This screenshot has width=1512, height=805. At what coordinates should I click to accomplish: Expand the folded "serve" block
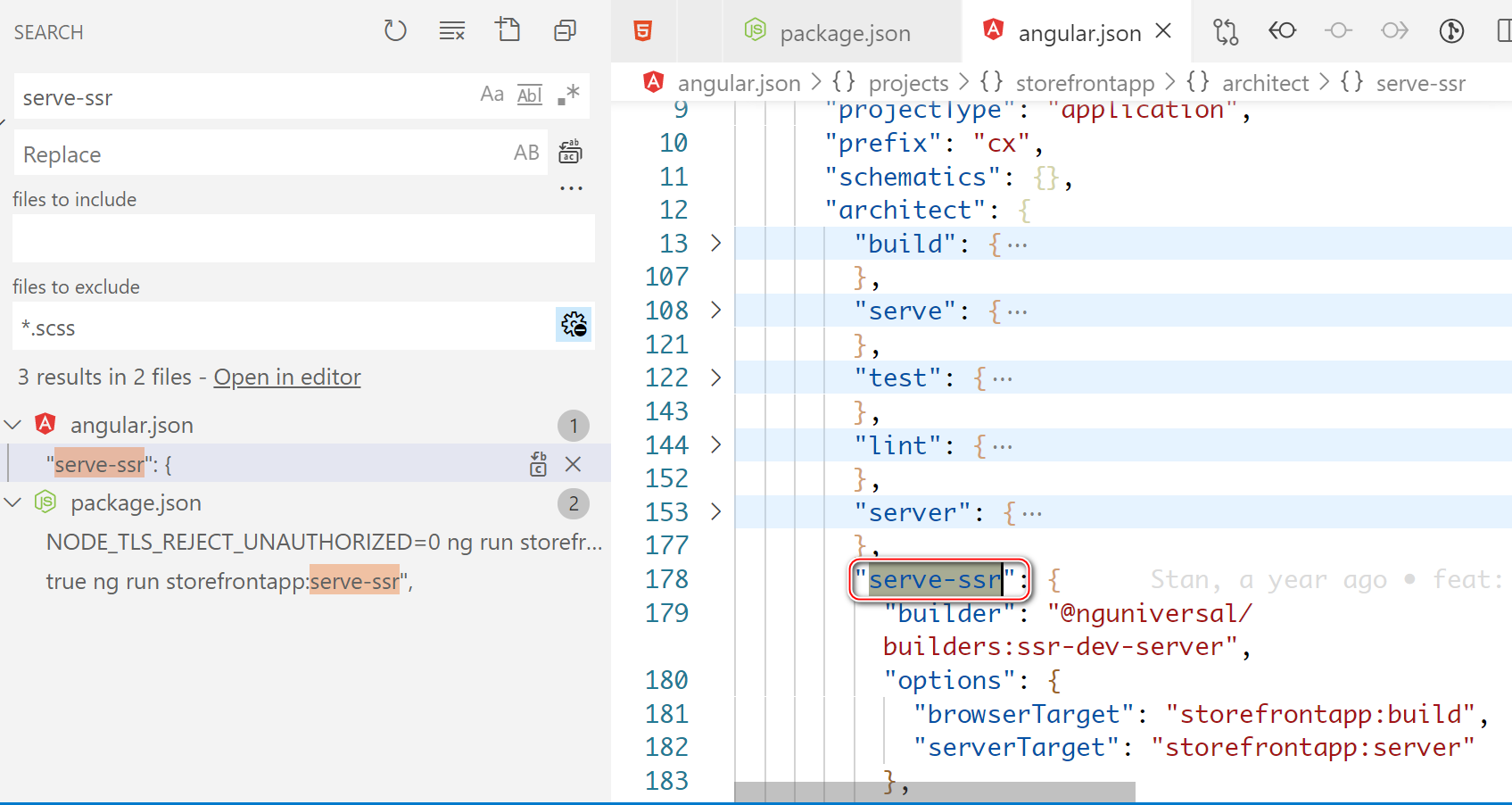click(715, 310)
